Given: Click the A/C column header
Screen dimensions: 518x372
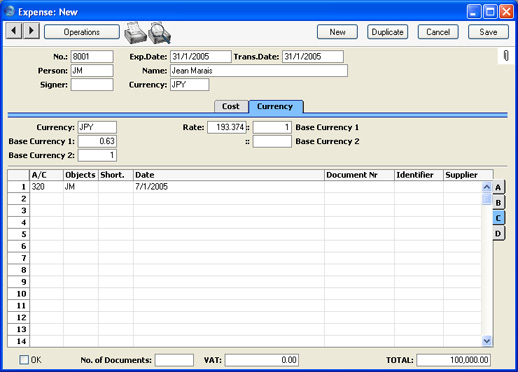Looking at the screenshot, I should tap(46, 175).
